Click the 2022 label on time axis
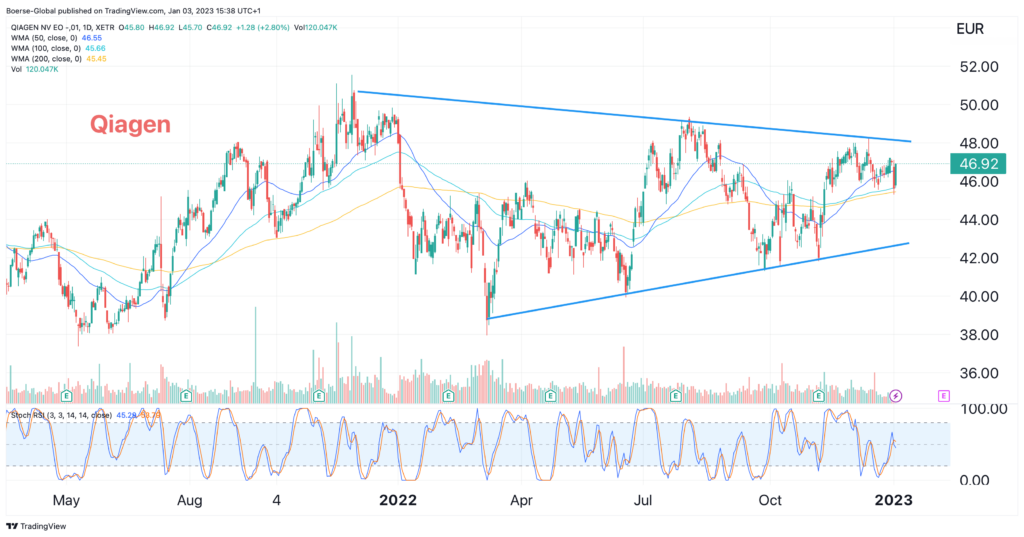Screen dimensions: 1024x537 click(x=398, y=500)
